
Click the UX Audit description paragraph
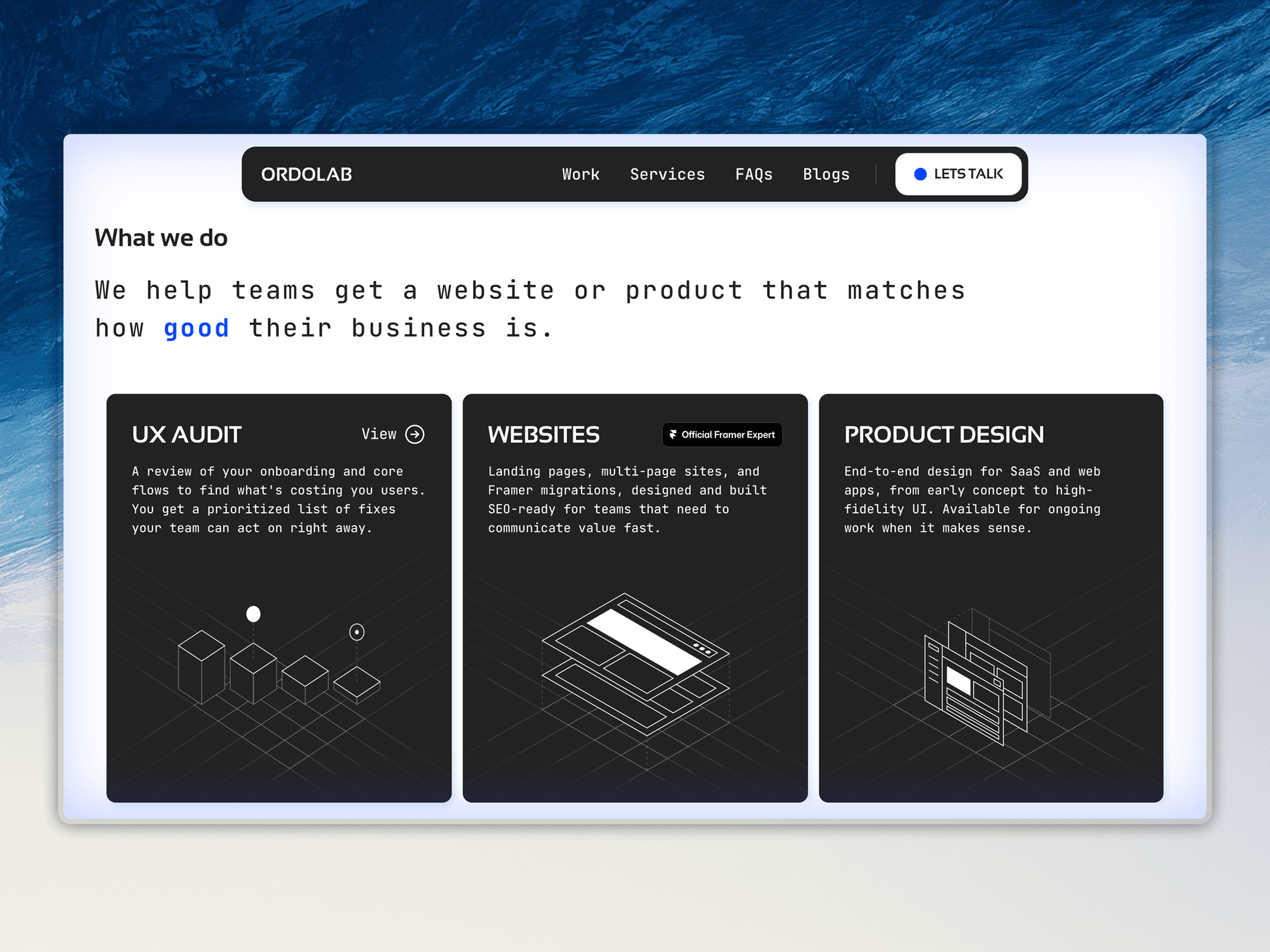coord(278,500)
